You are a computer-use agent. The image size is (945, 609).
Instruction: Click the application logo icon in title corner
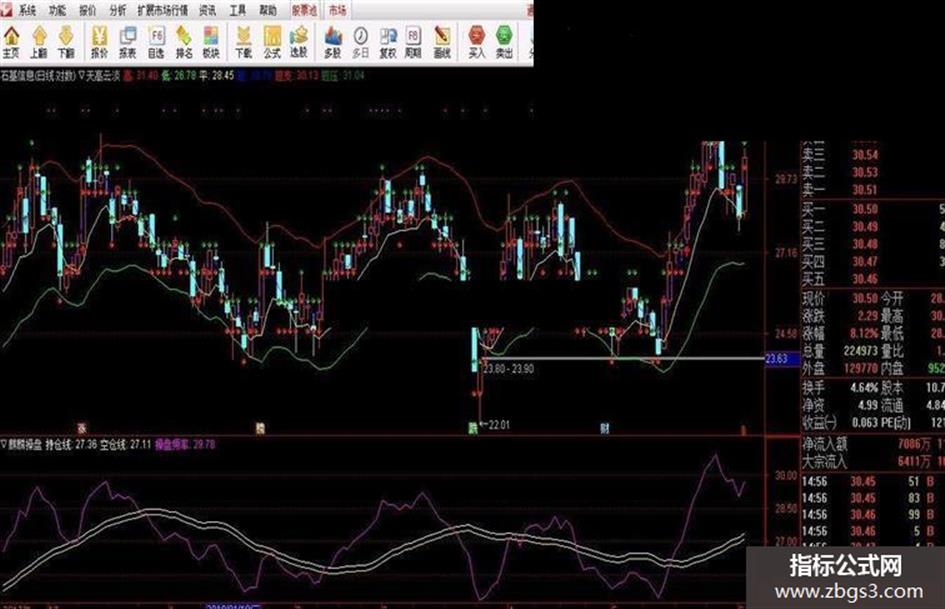(6, 10)
